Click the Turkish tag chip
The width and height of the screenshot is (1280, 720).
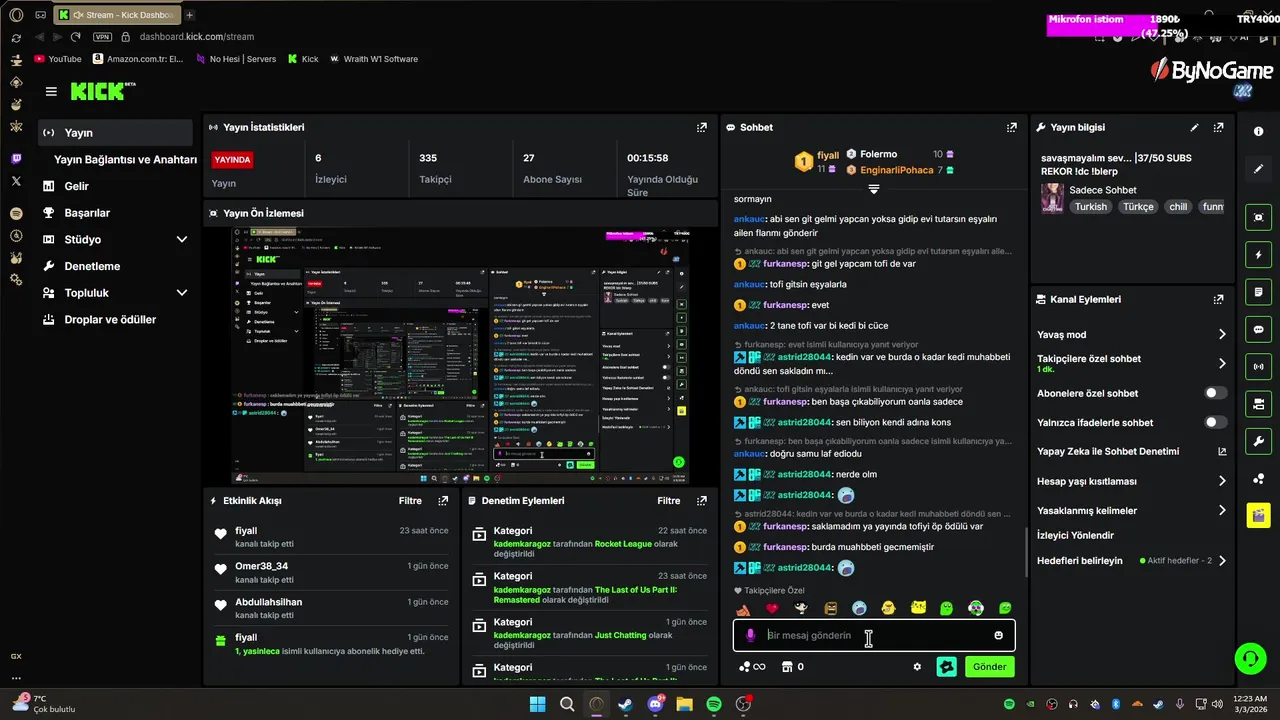pyautogui.click(x=1091, y=207)
